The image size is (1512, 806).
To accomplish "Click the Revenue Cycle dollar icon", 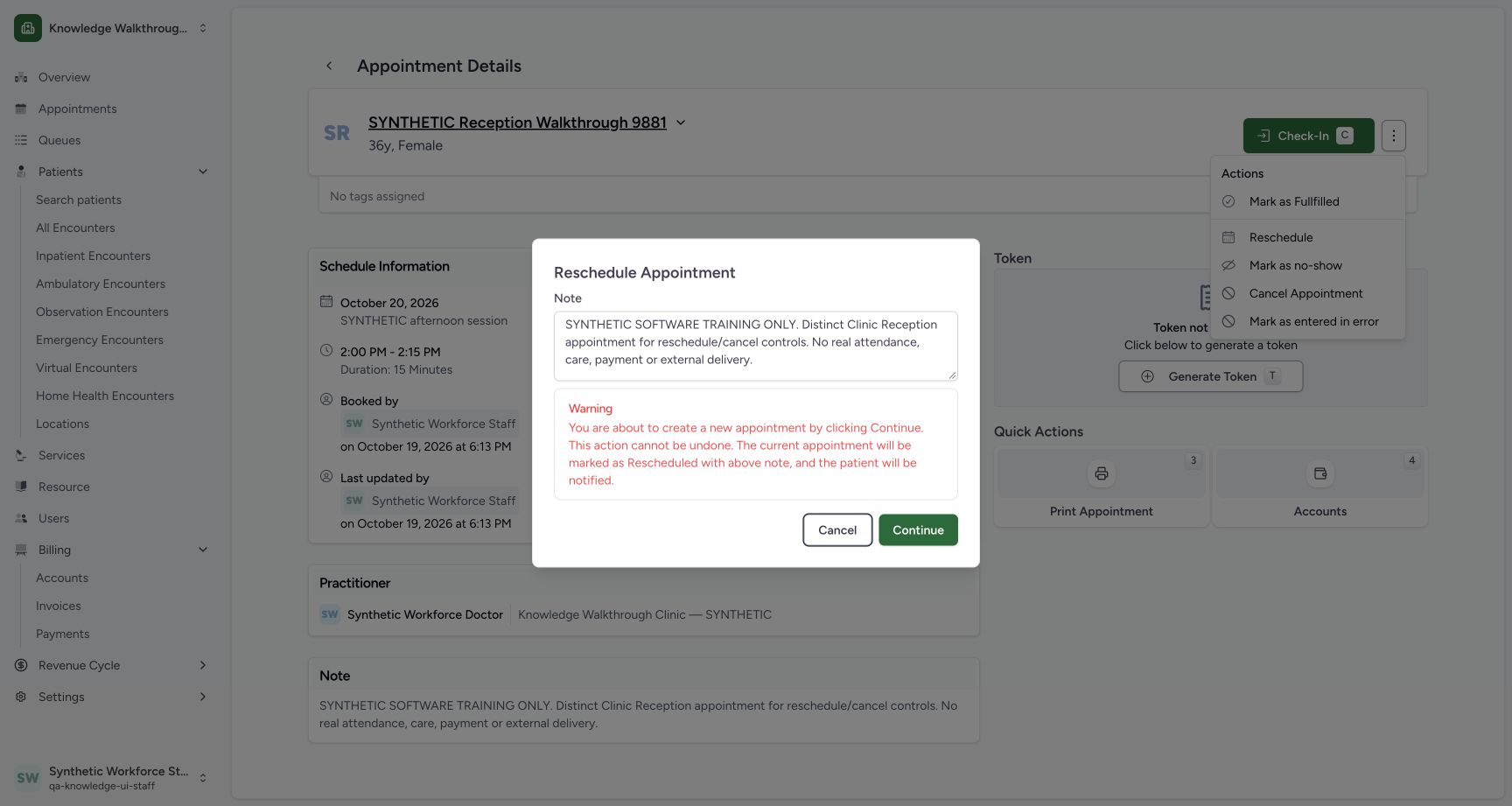I will [21, 665].
